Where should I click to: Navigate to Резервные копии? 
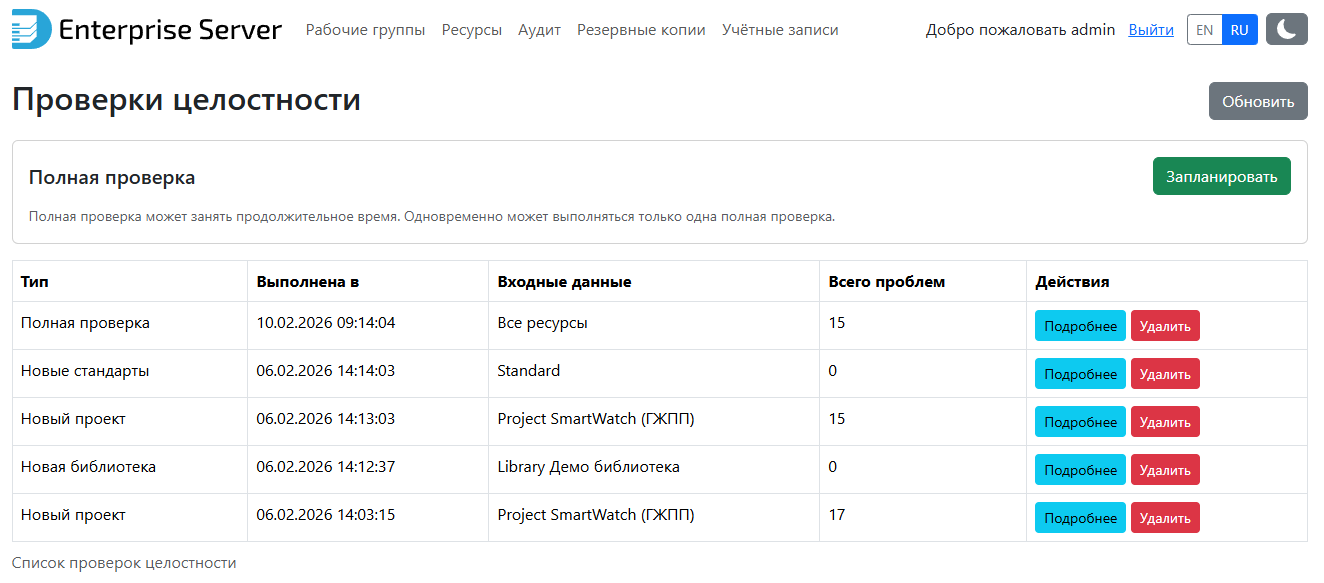click(641, 30)
